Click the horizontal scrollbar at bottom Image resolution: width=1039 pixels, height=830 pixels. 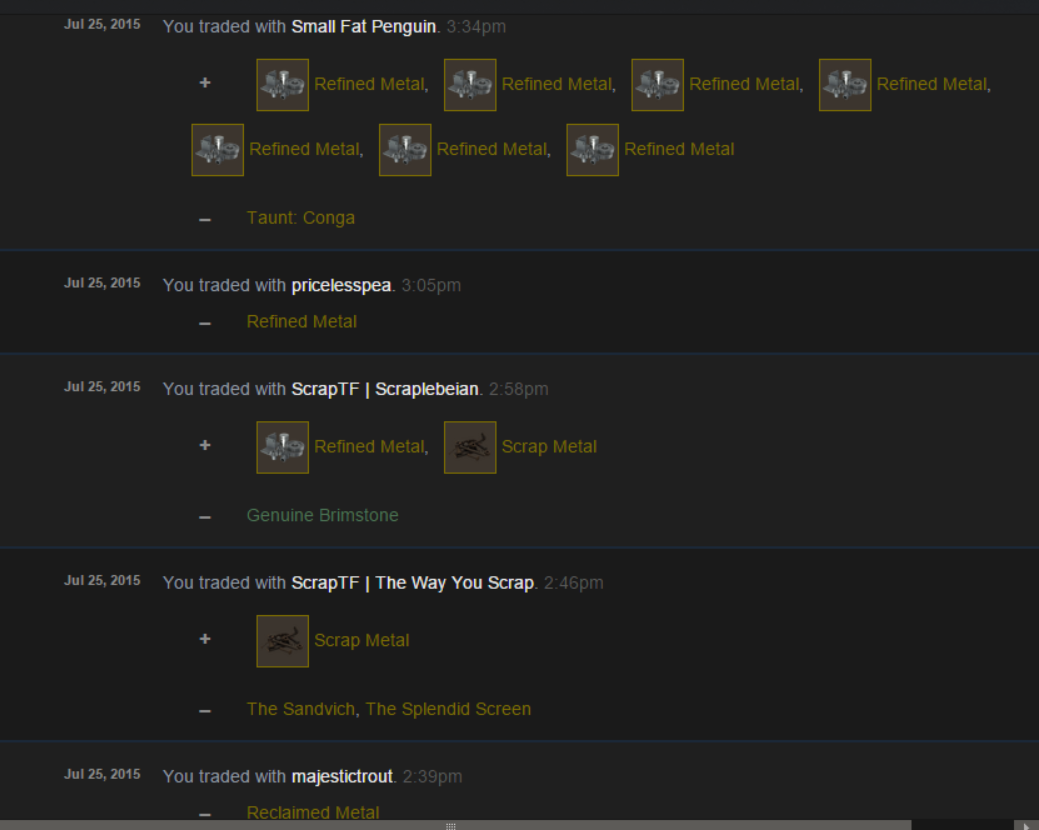456,825
